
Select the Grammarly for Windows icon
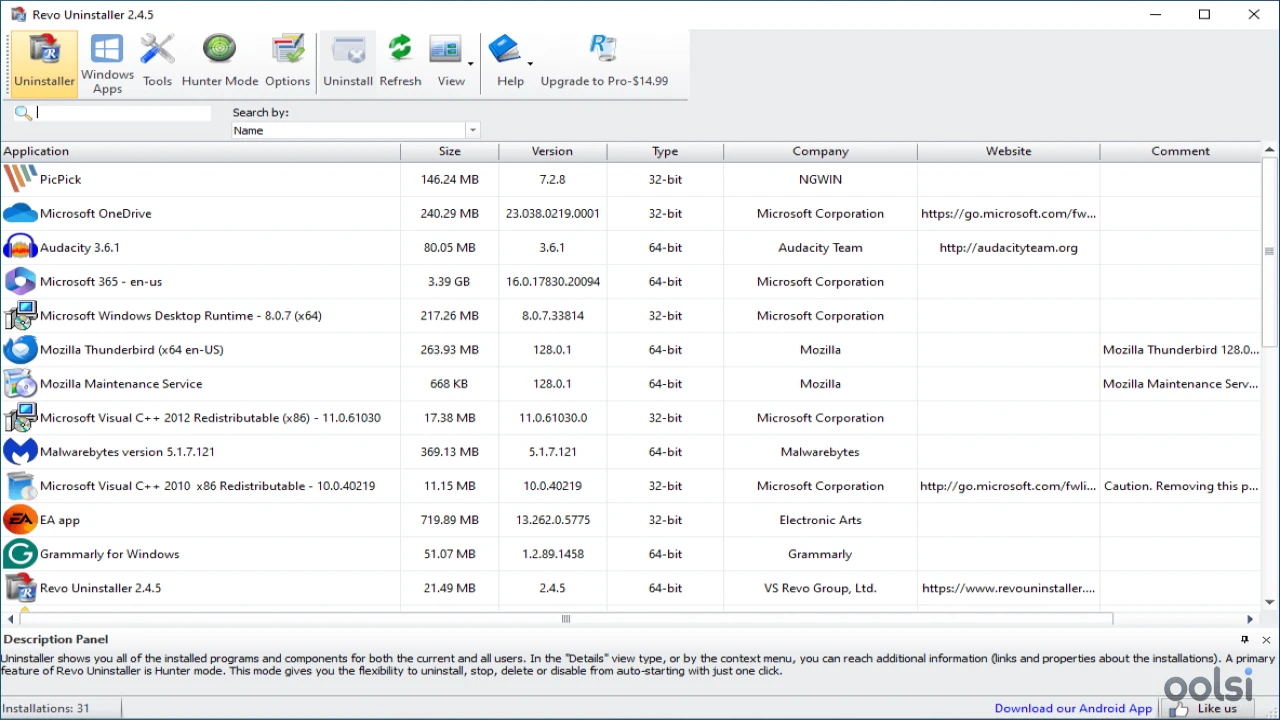pyautogui.click(x=20, y=553)
